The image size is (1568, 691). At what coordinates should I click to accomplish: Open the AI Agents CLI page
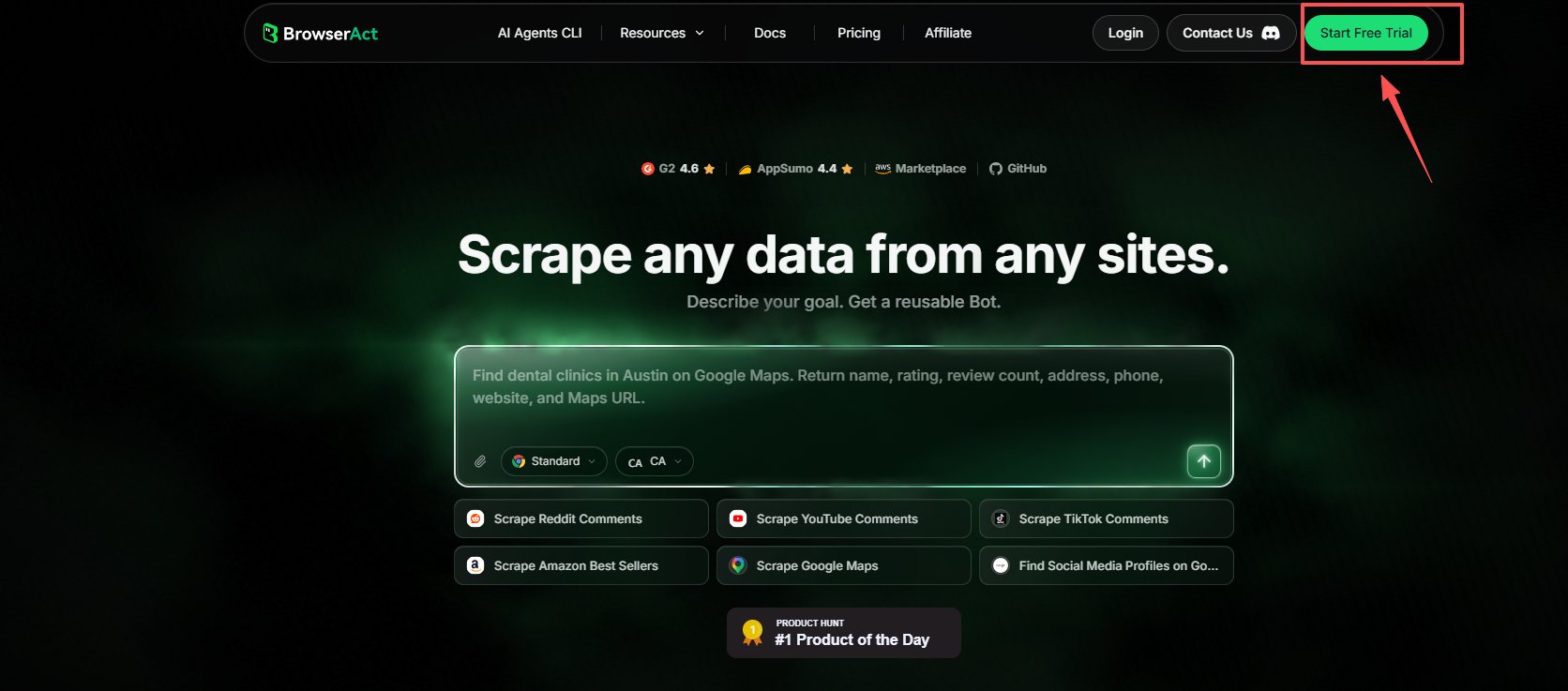539,33
